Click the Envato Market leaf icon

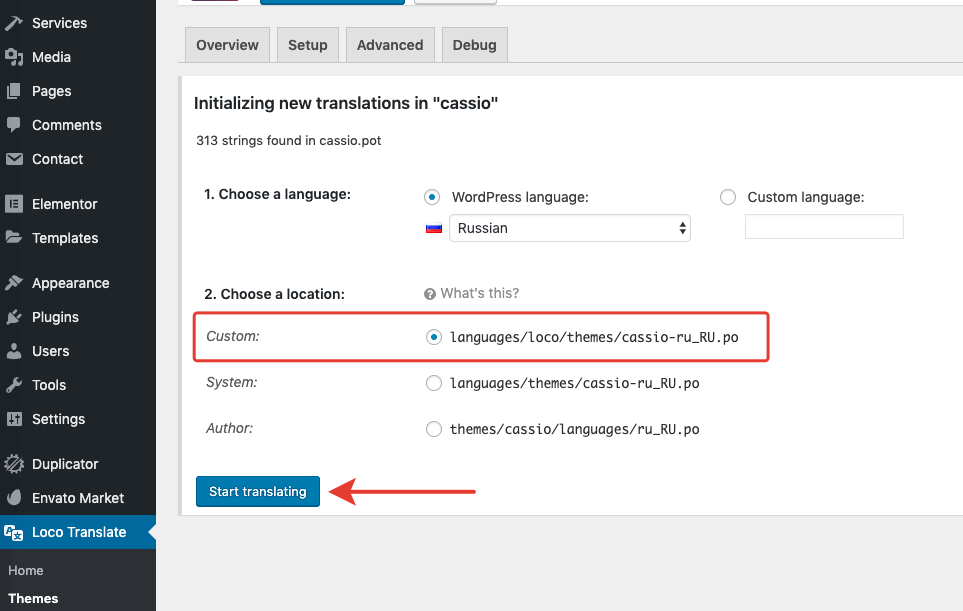click(x=14, y=498)
